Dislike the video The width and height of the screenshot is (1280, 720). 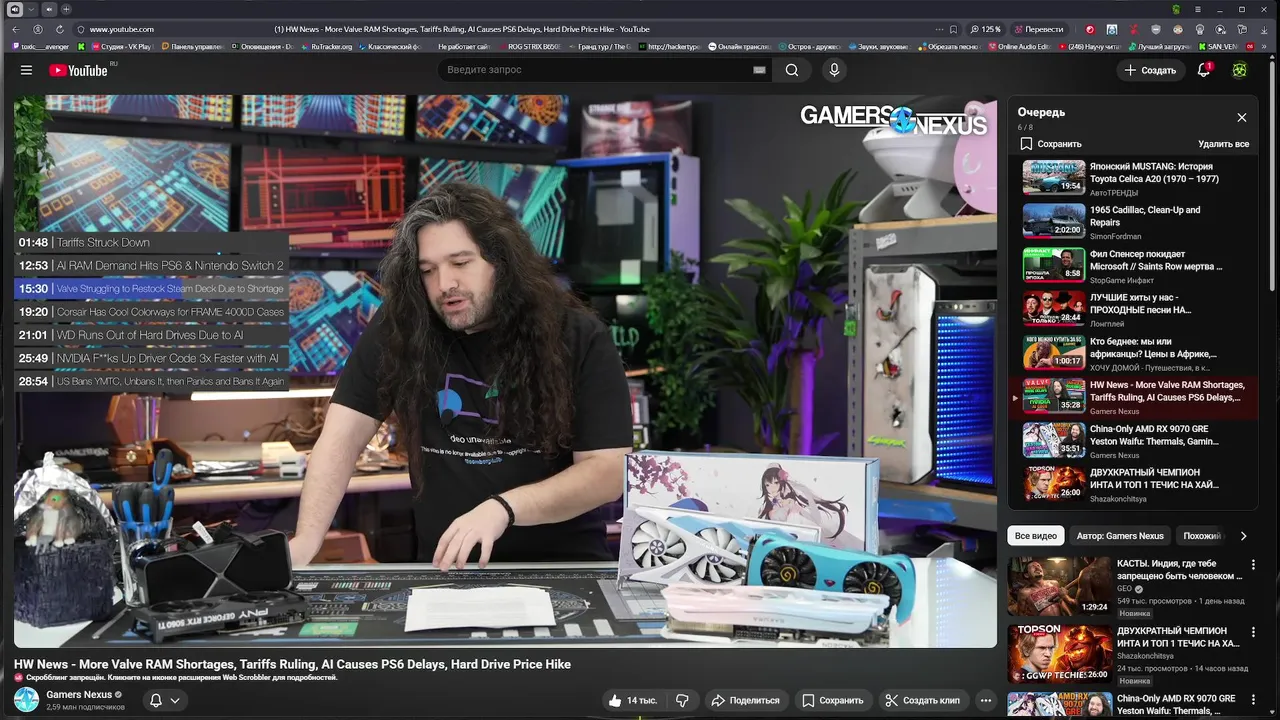(682, 701)
